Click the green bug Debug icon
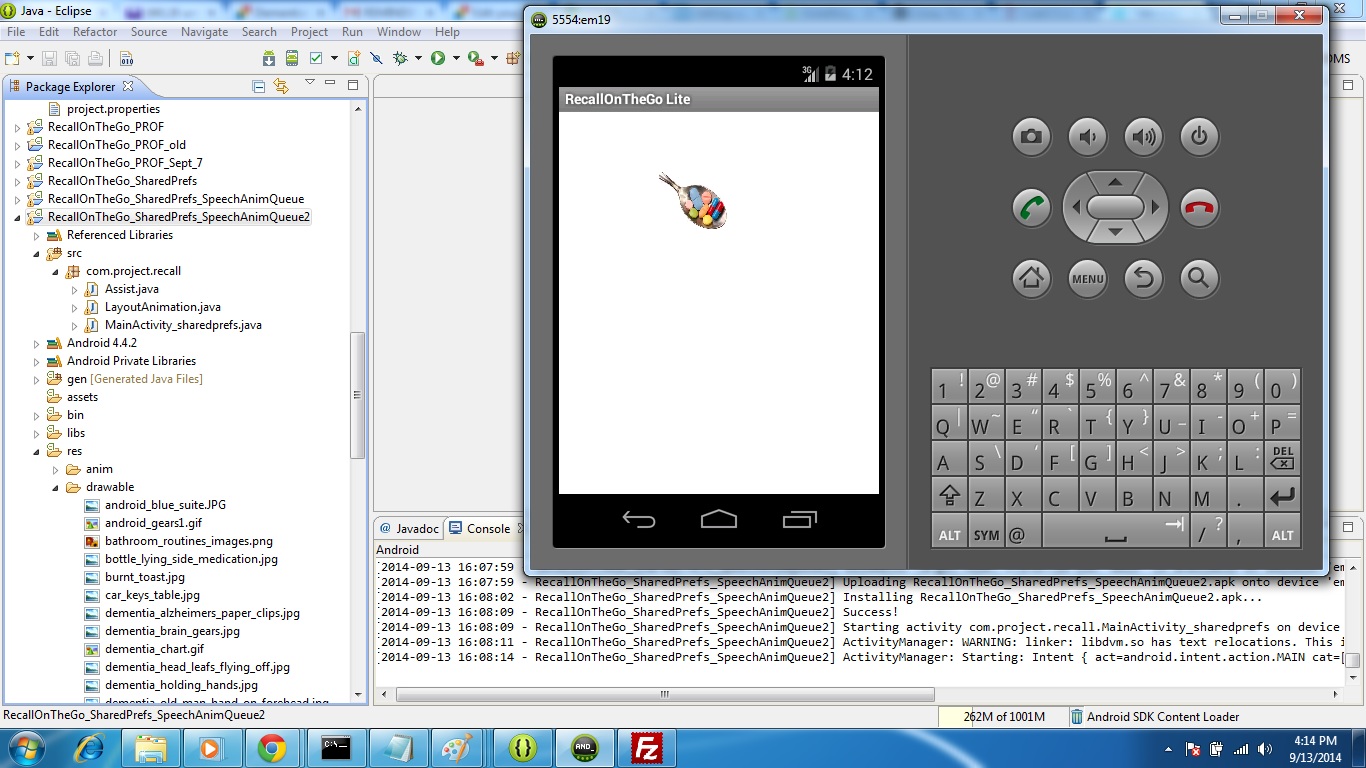 click(x=401, y=59)
